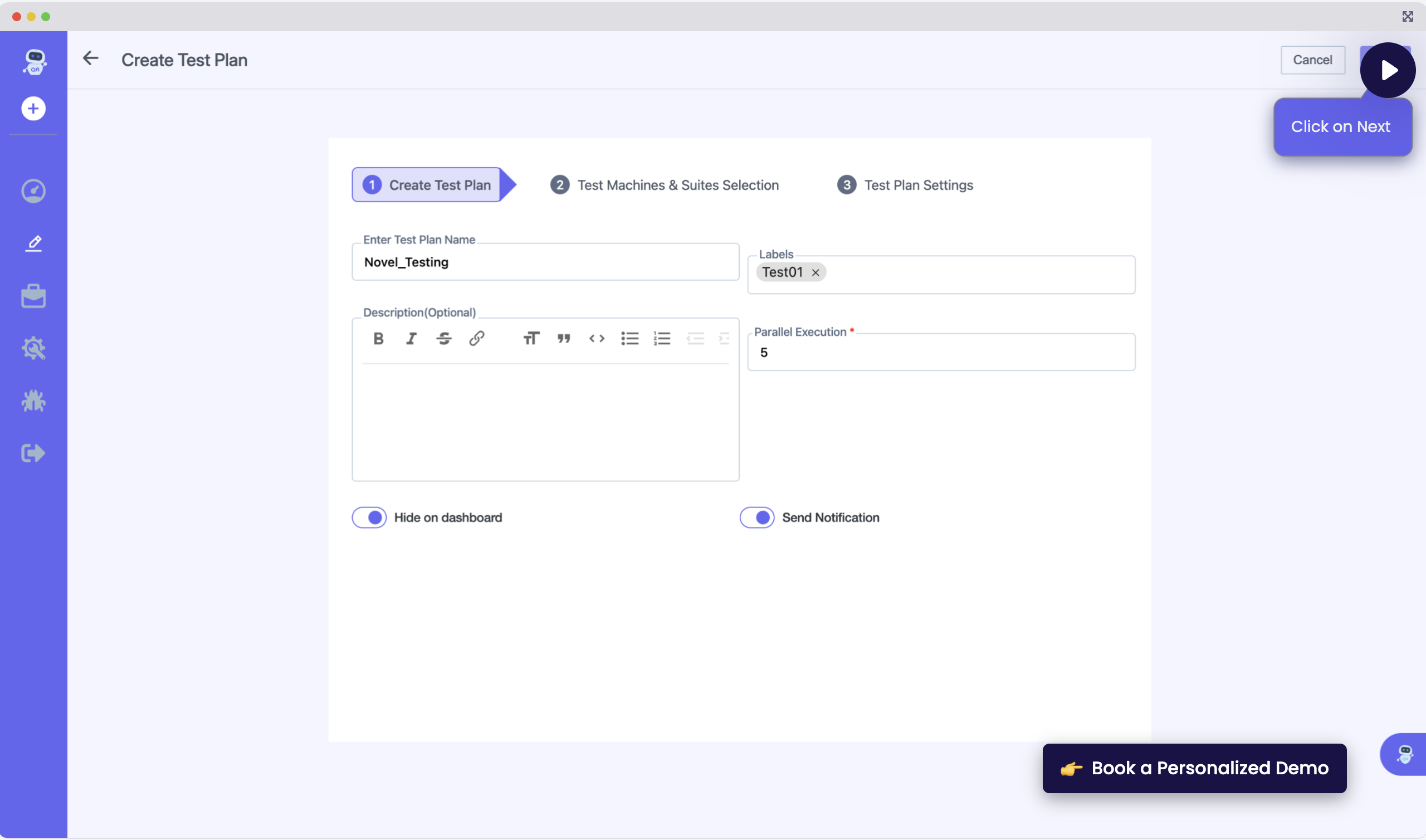Click the Parallel Execution input field
1426x840 pixels.
pyautogui.click(x=941, y=353)
